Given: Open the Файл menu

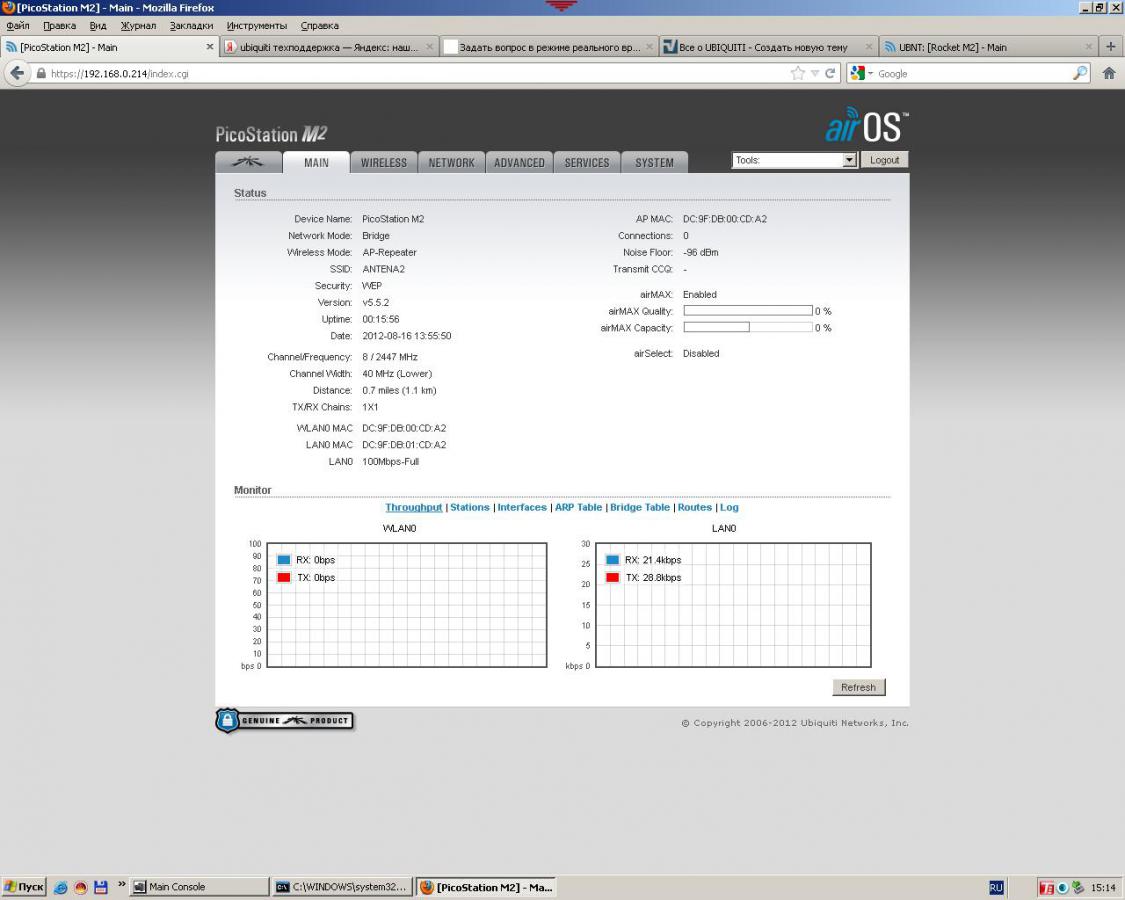Looking at the screenshot, I should coord(18,26).
